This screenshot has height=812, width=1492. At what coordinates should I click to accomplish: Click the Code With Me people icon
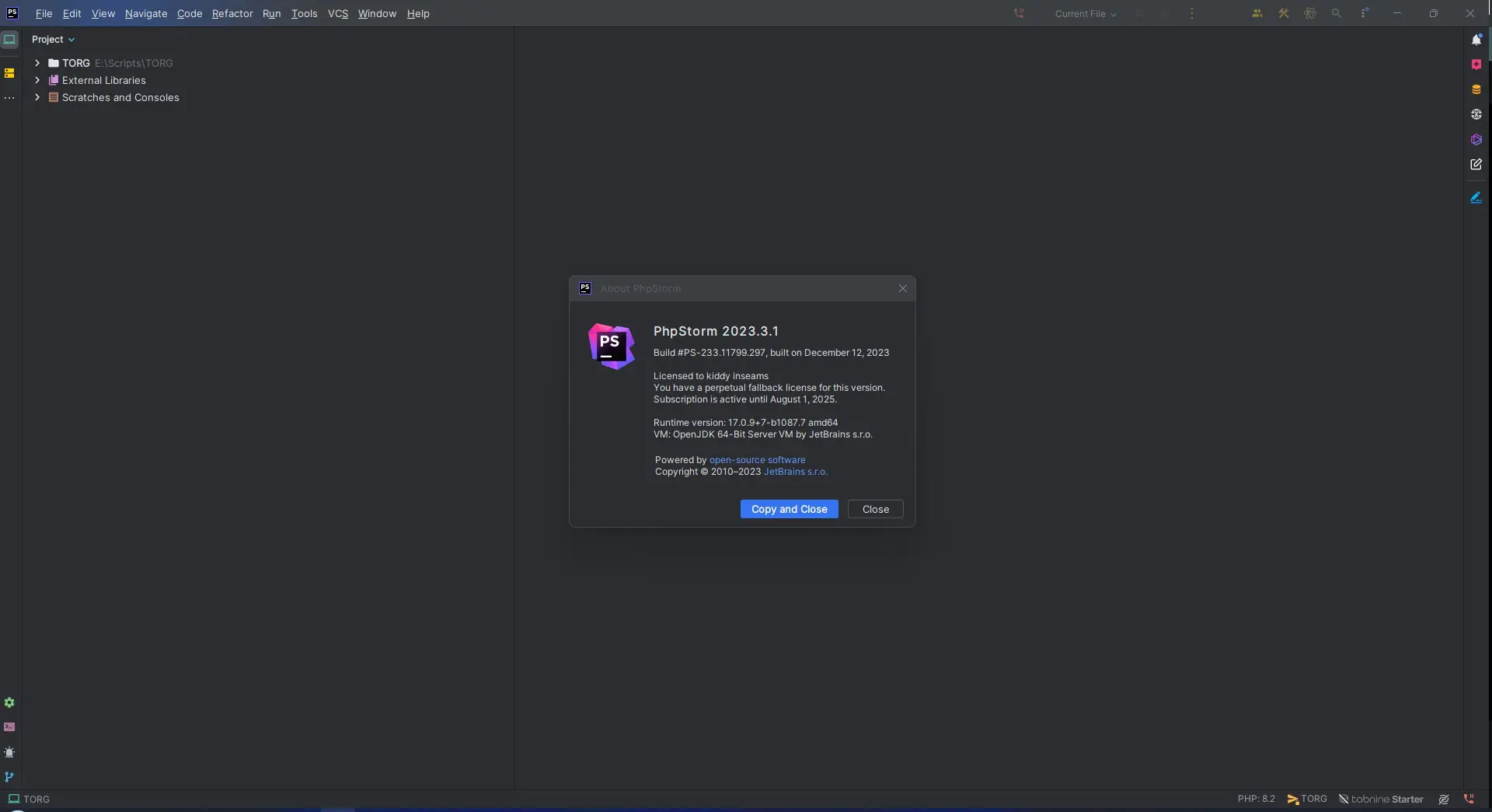[x=1257, y=14]
